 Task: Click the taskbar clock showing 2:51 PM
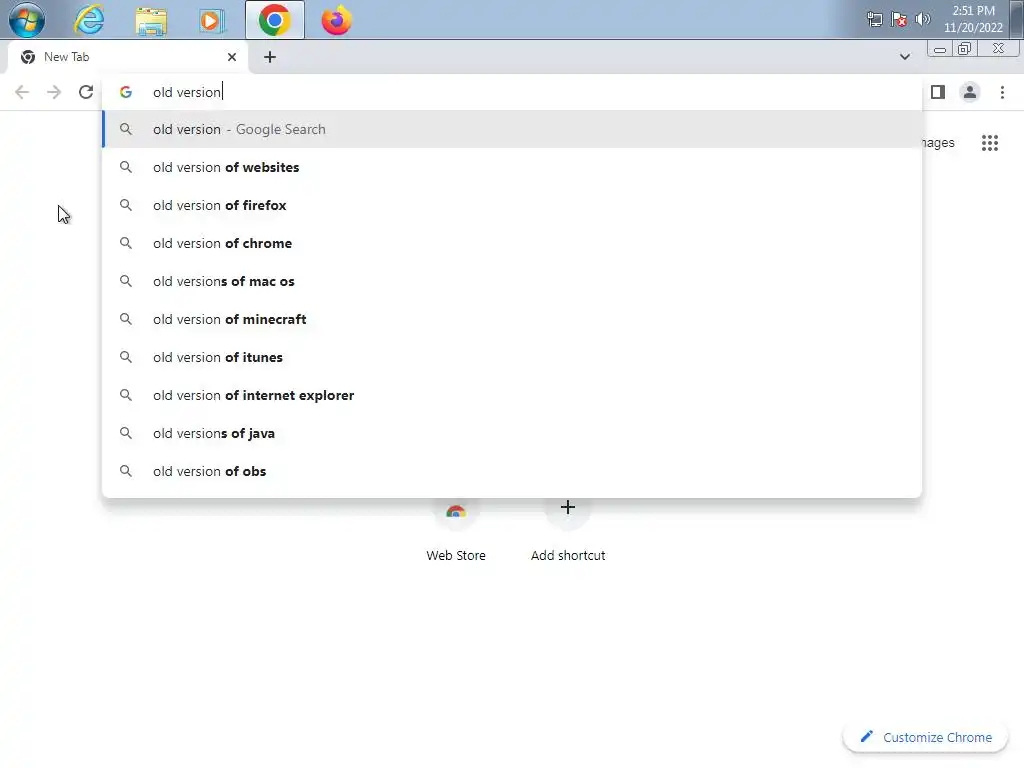click(x=973, y=19)
